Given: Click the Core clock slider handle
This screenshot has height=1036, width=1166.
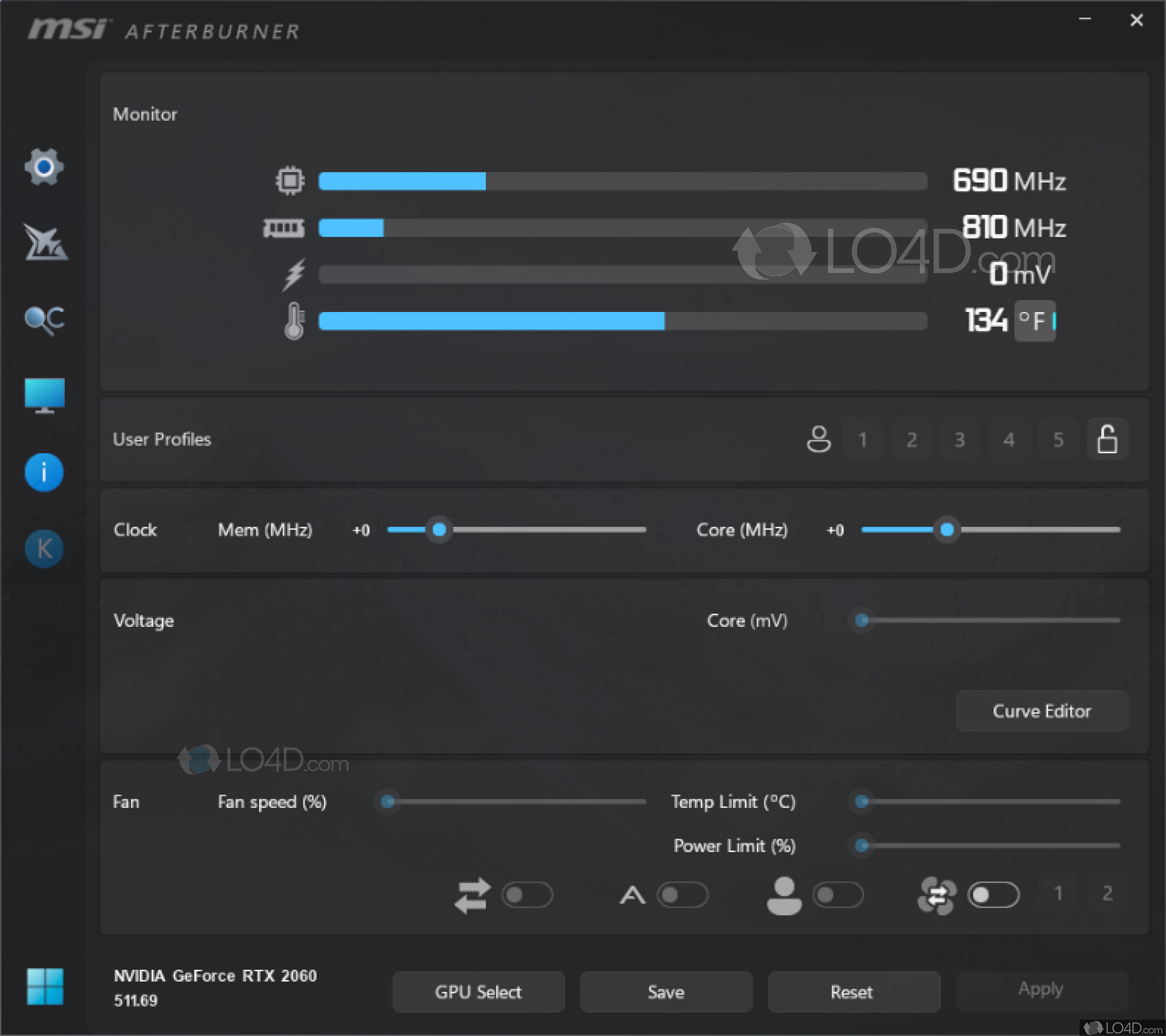Looking at the screenshot, I should 947,530.
